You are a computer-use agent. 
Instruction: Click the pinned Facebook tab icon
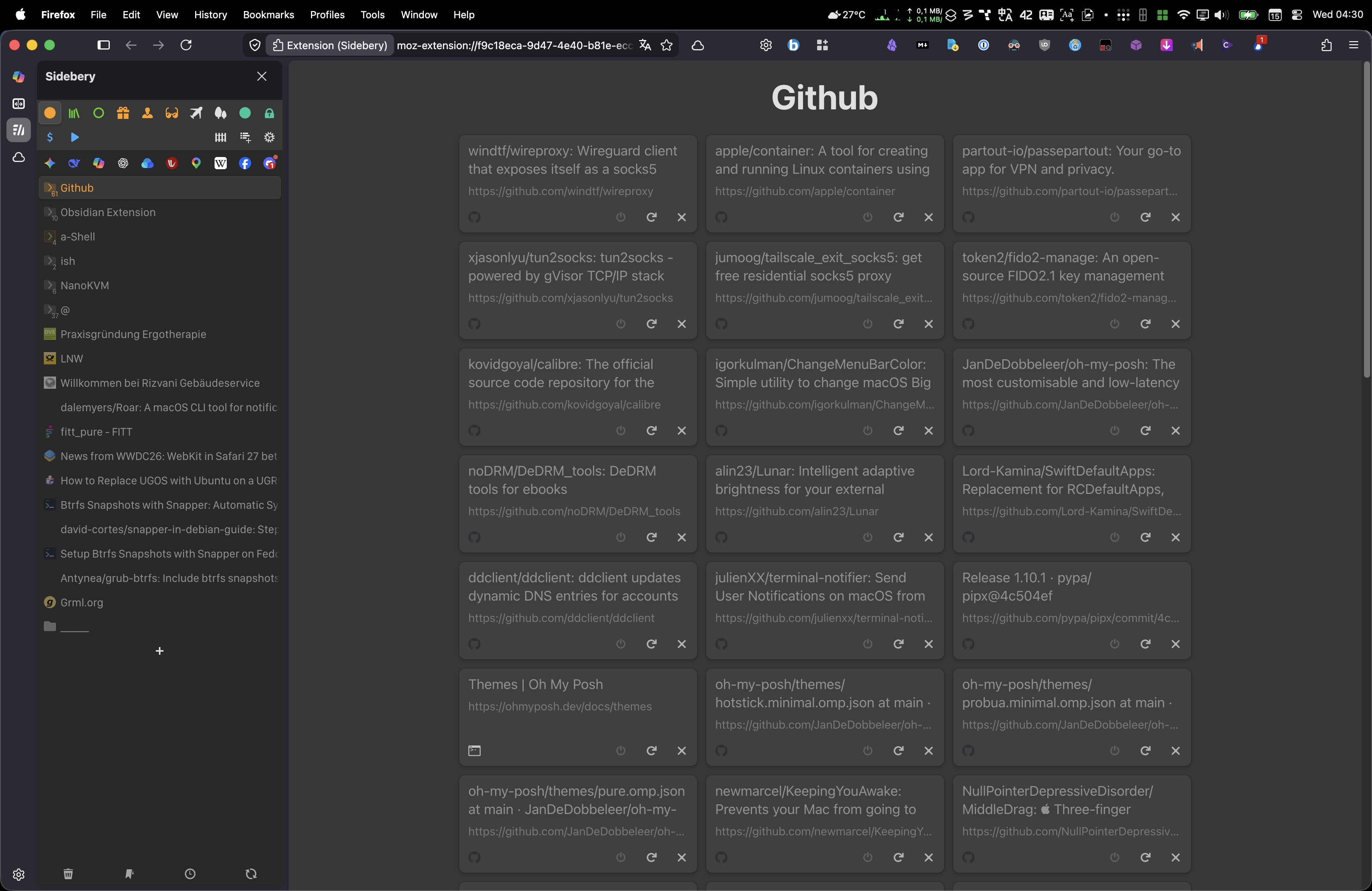pyautogui.click(x=245, y=163)
